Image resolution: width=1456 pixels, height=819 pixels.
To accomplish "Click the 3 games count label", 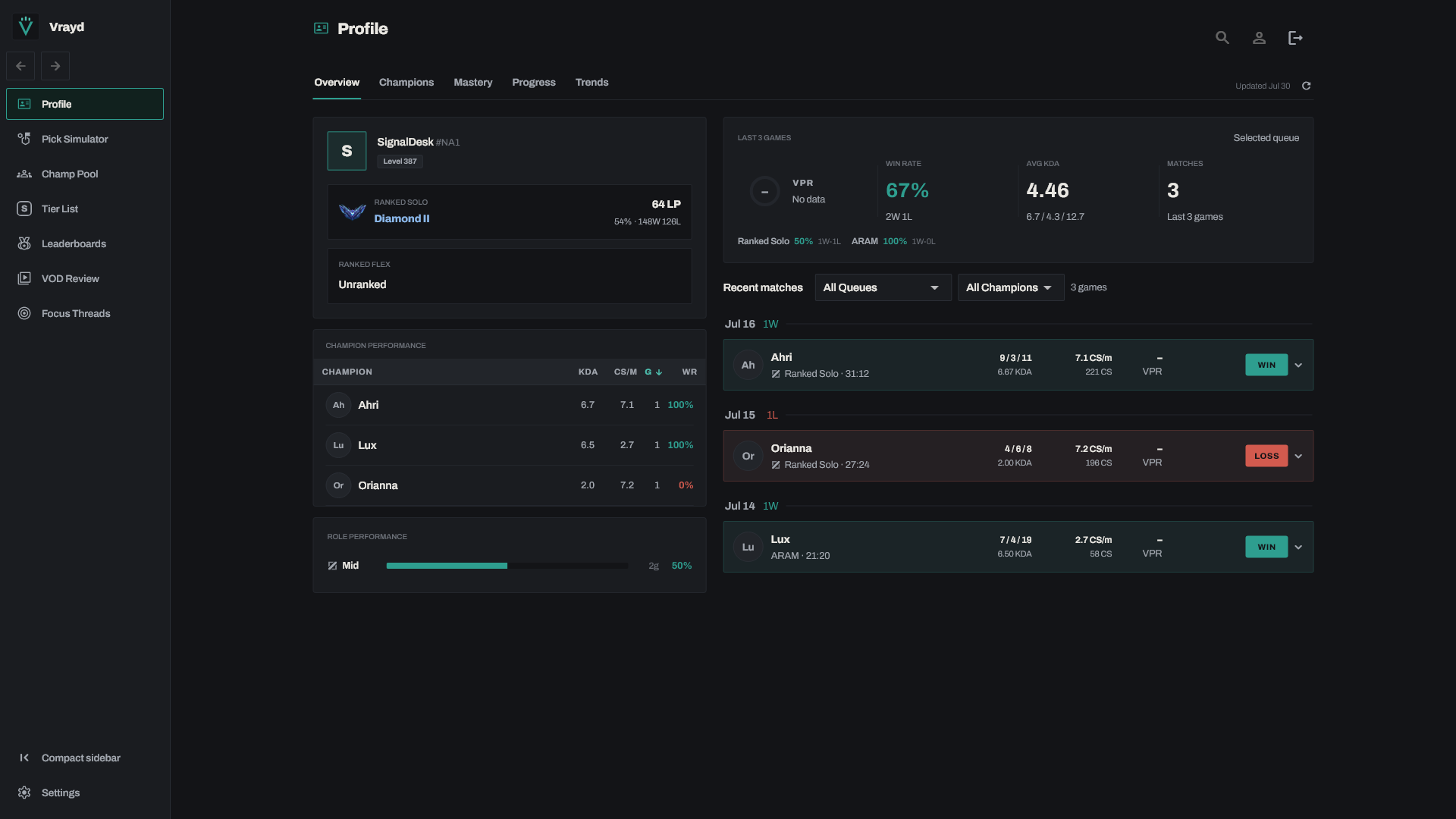I will pos(1088,287).
